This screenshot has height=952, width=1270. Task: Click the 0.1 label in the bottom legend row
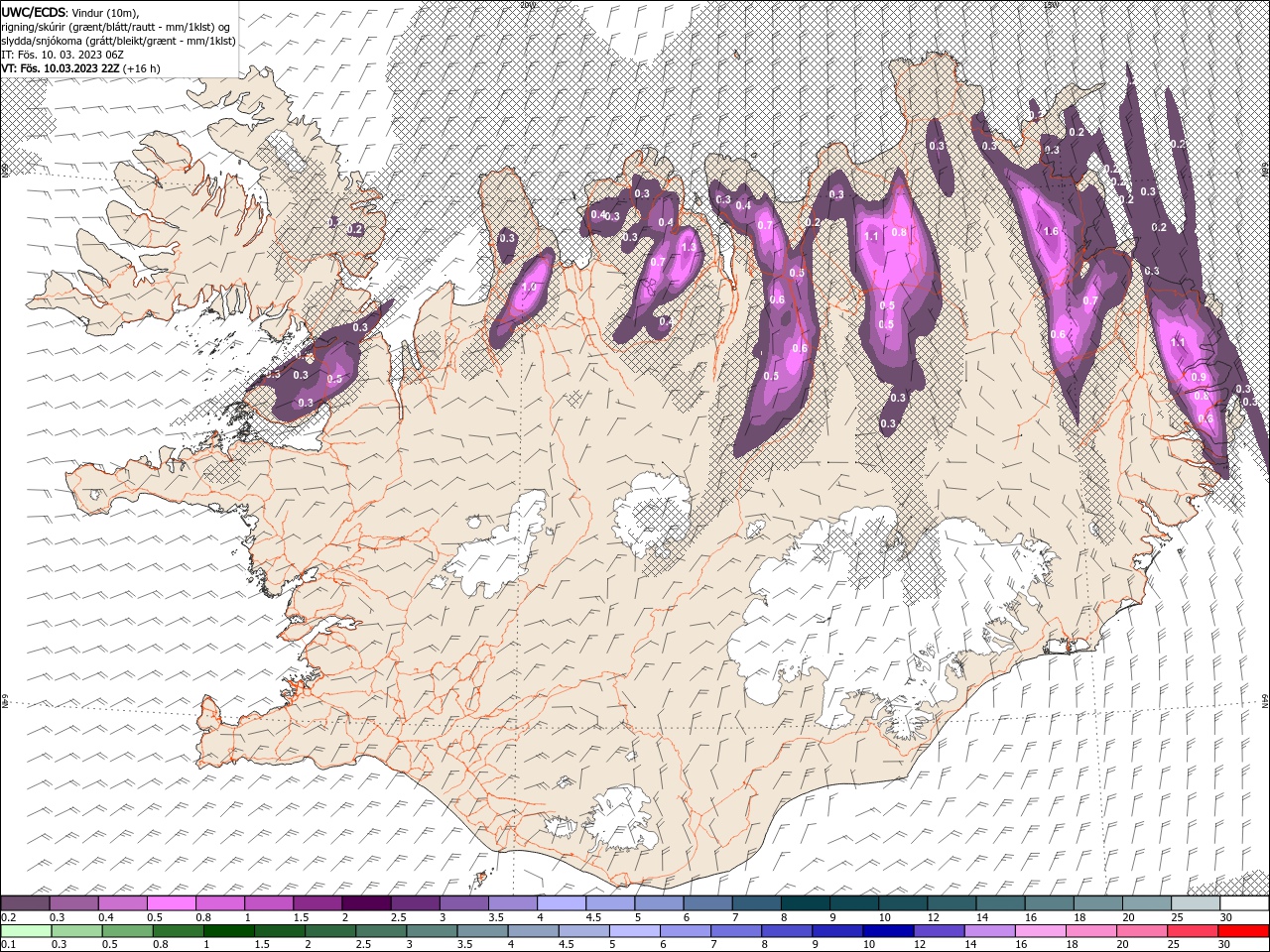[x=9, y=945]
